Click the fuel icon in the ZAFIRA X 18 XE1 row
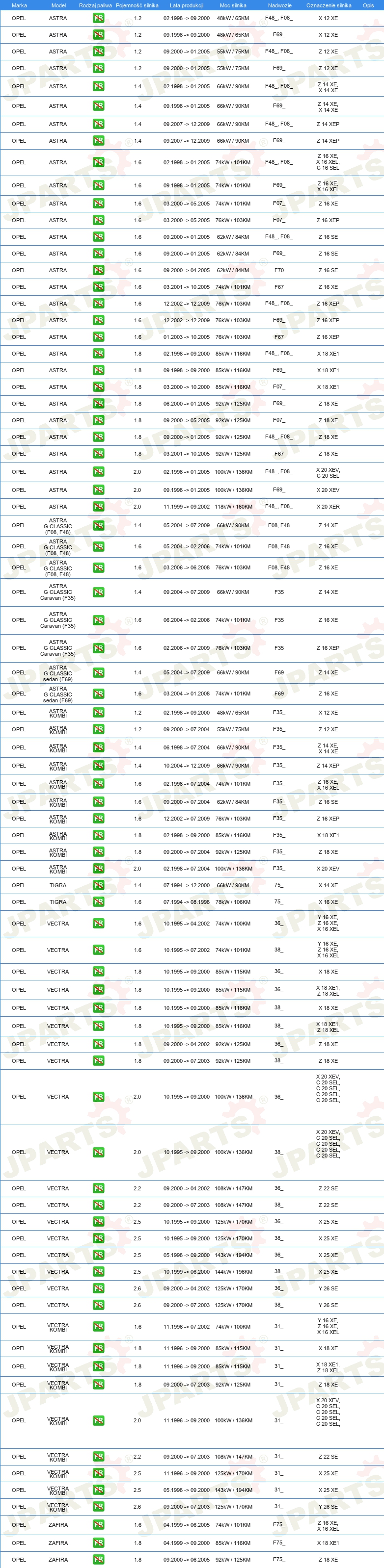Viewport: 384px width, 1568px height. coord(98,1543)
